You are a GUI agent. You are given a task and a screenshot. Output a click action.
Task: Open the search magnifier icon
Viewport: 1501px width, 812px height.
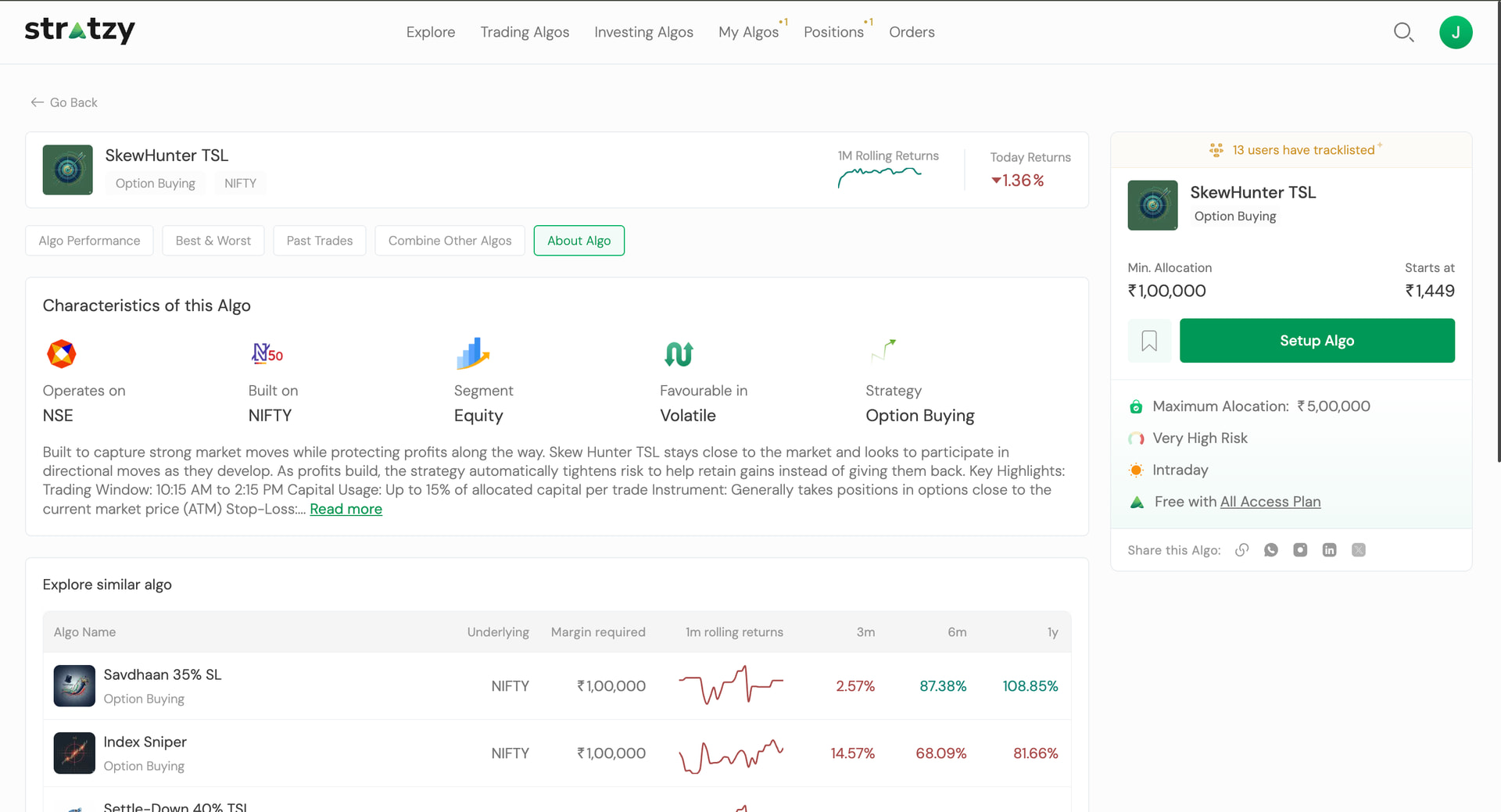(x=1404, y=32)
